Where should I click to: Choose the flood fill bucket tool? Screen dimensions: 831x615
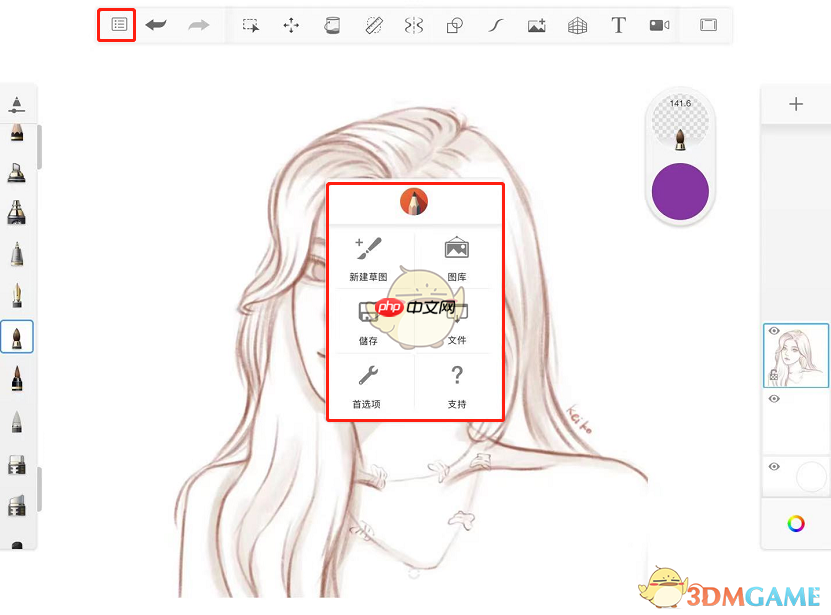[332, 25]
